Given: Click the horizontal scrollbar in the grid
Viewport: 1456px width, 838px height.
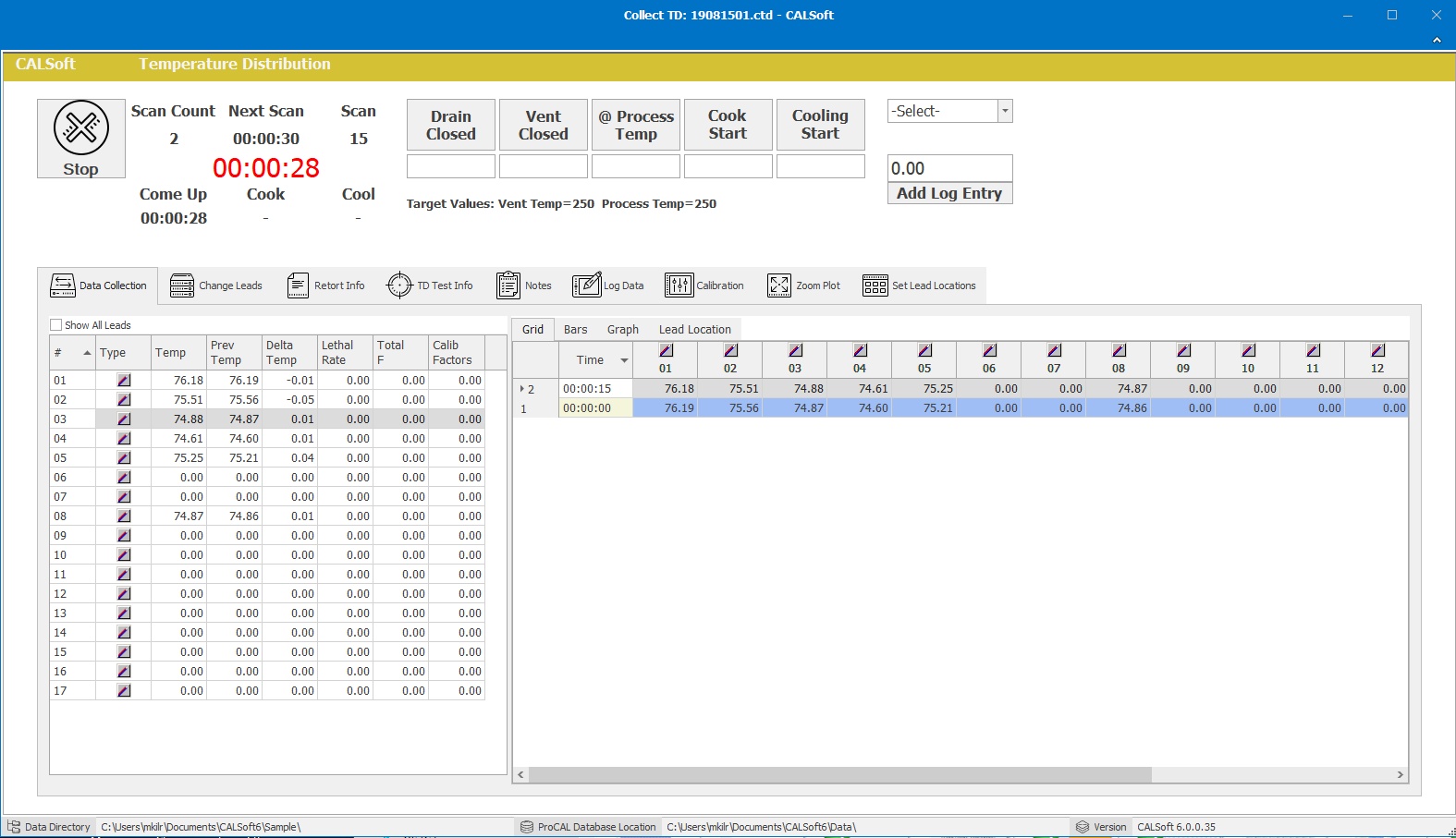Looking at the screenshot, I should pos(839,775).
